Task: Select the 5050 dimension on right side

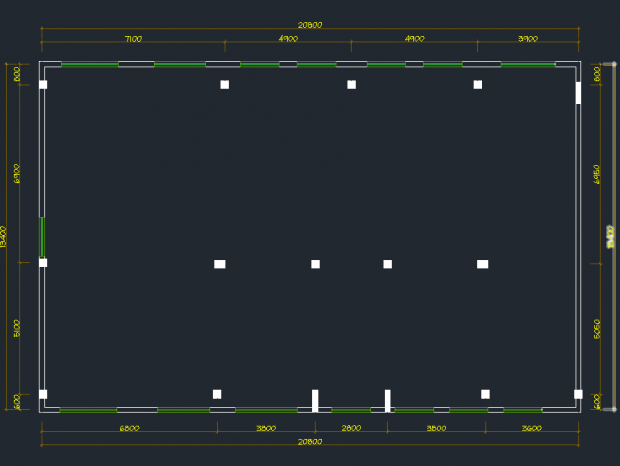Action: click(x=597, y=329)
